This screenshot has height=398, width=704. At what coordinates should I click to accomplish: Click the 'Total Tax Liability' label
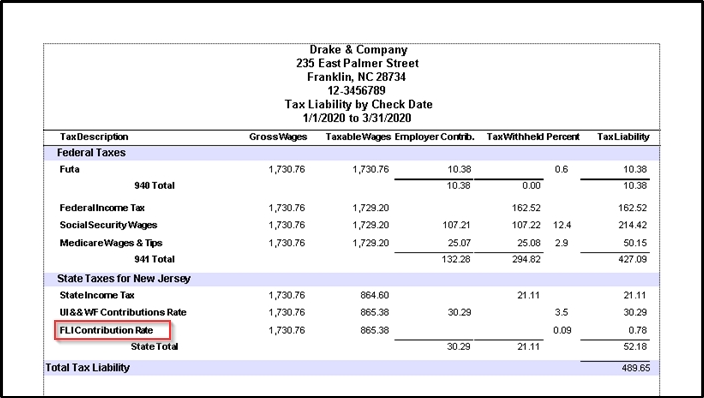pos(88,367)
